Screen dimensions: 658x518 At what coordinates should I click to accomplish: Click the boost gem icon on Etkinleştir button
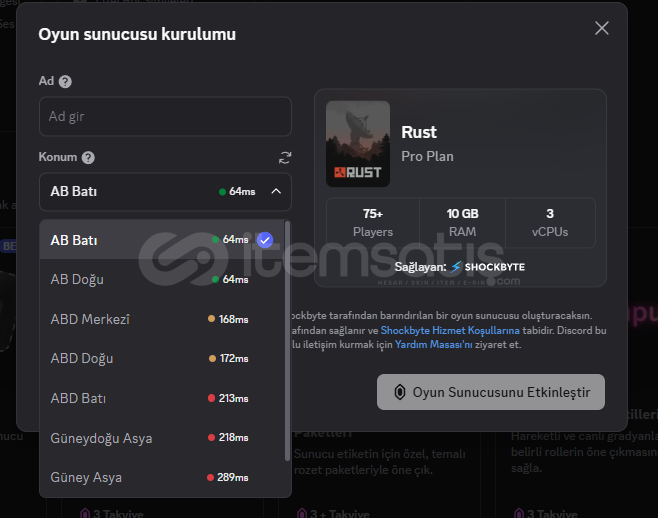400,392
